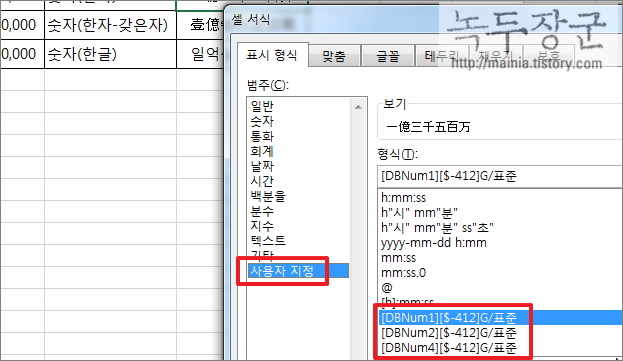This screenshot has height=361, width=623.
Task: Select 회계 category
Action: point(262,151)
